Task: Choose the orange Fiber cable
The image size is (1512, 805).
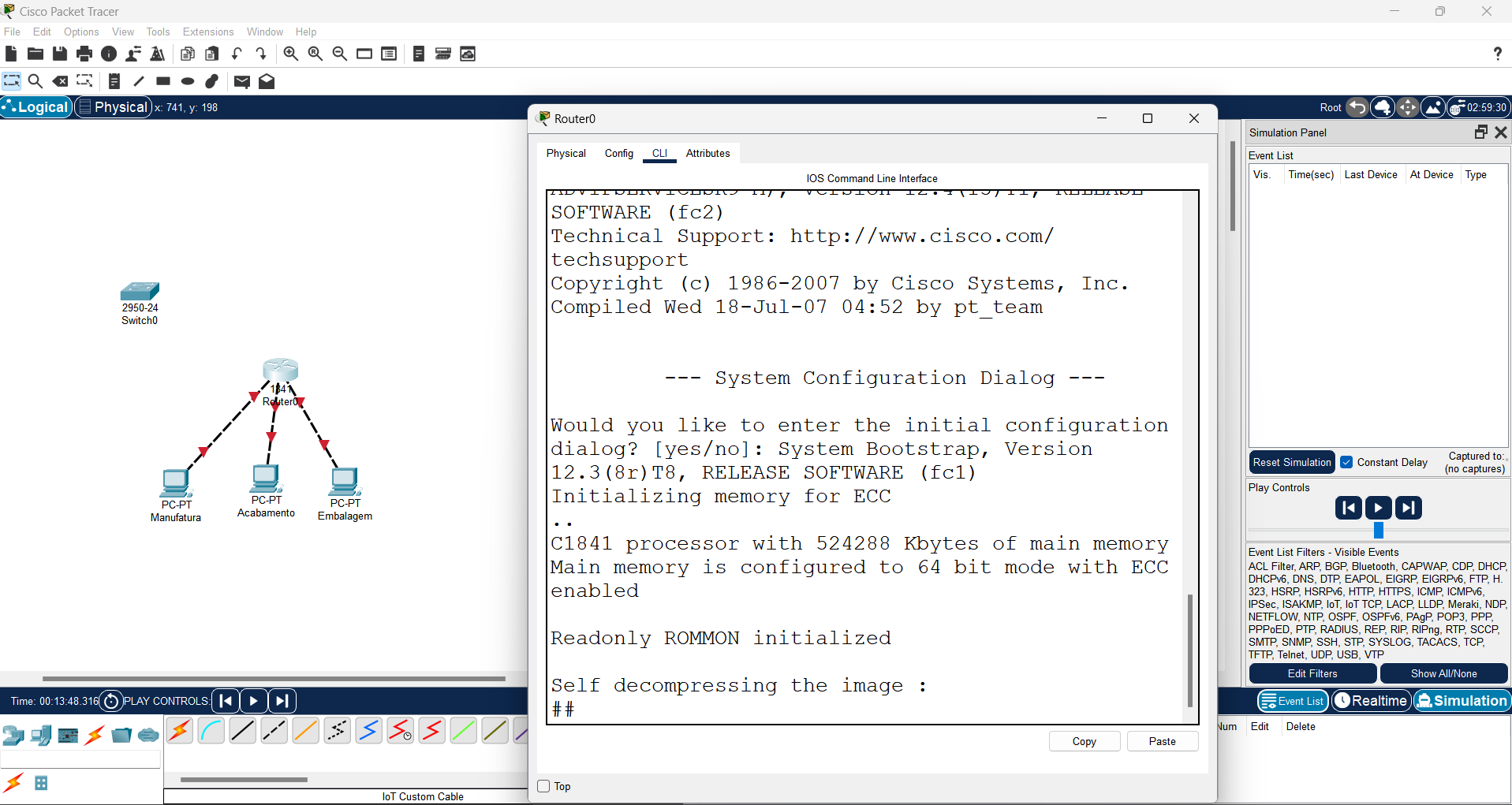Action: 306,731
